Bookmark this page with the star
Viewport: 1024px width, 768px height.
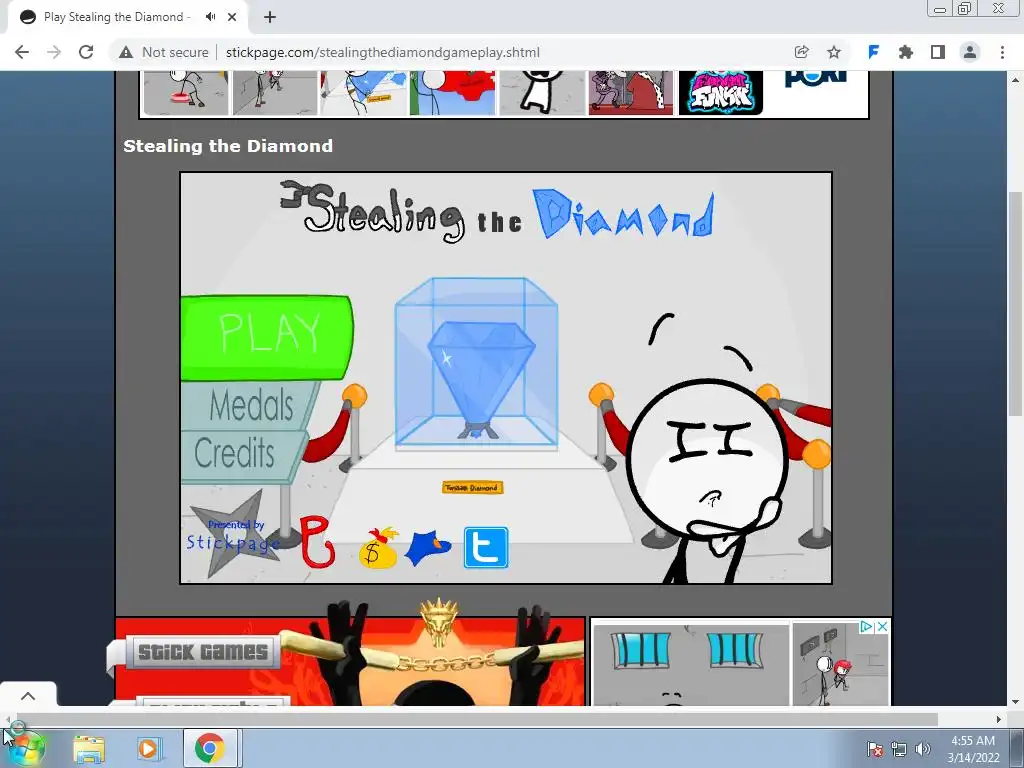(x=834, y=52)
